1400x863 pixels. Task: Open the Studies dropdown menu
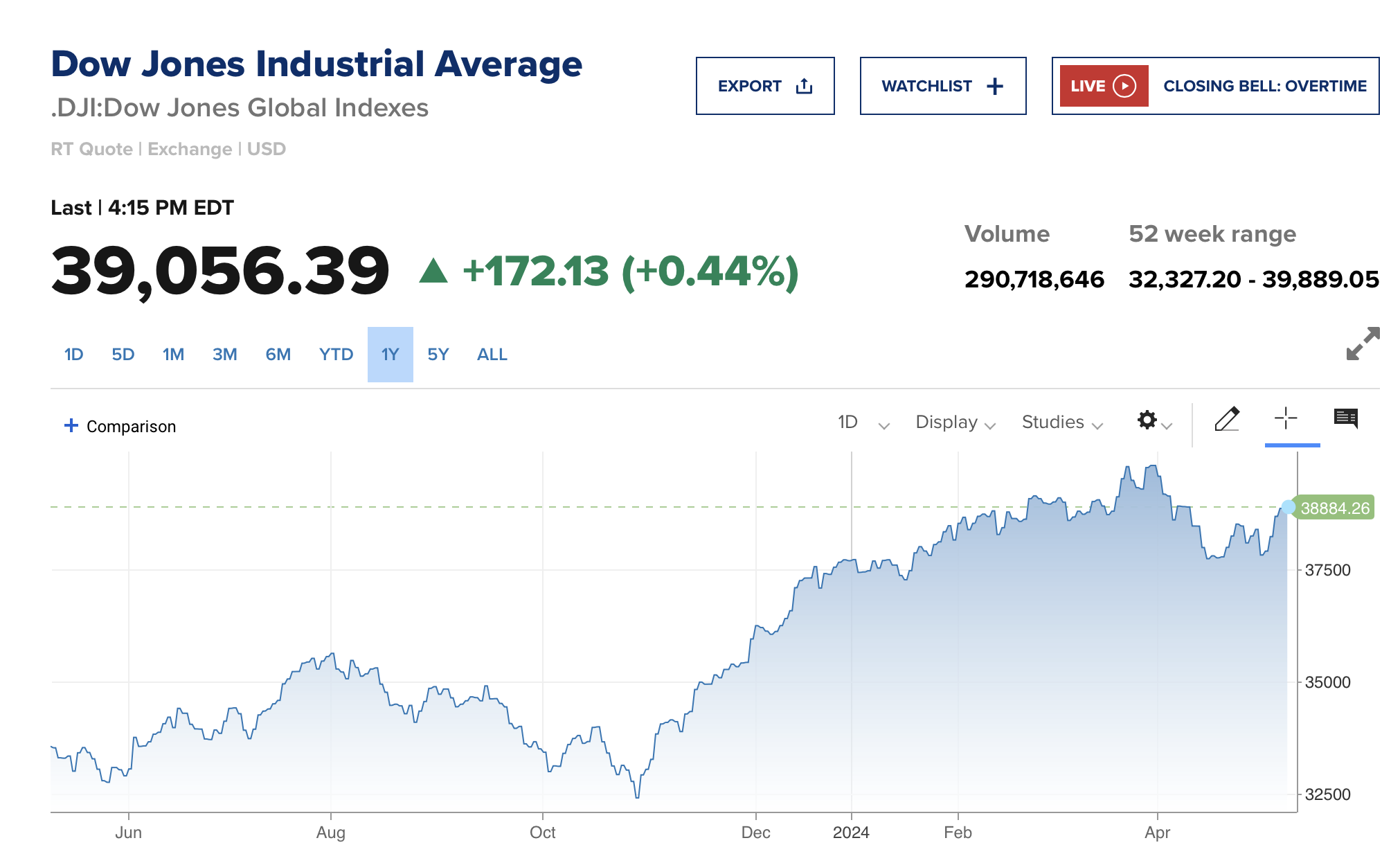1061,422
